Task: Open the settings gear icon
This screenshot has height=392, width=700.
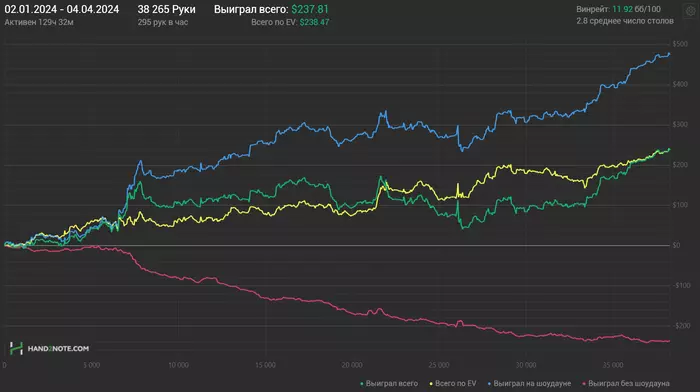Action: (690, 12)
